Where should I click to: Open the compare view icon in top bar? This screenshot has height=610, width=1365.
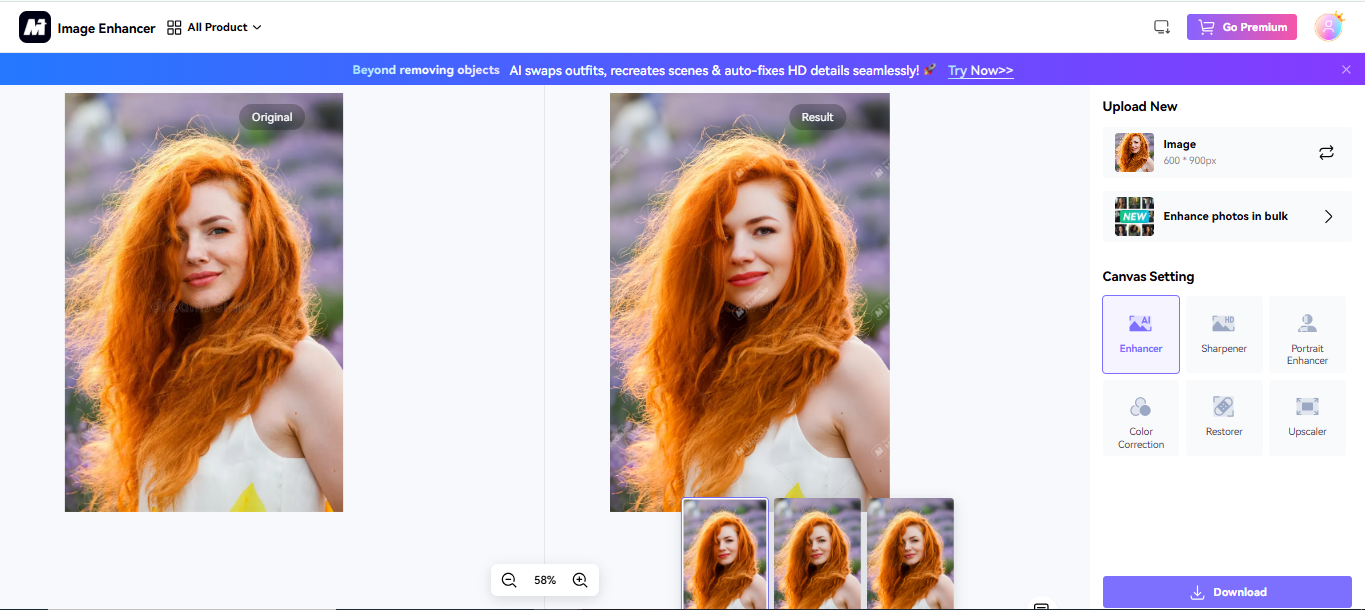1161,27
